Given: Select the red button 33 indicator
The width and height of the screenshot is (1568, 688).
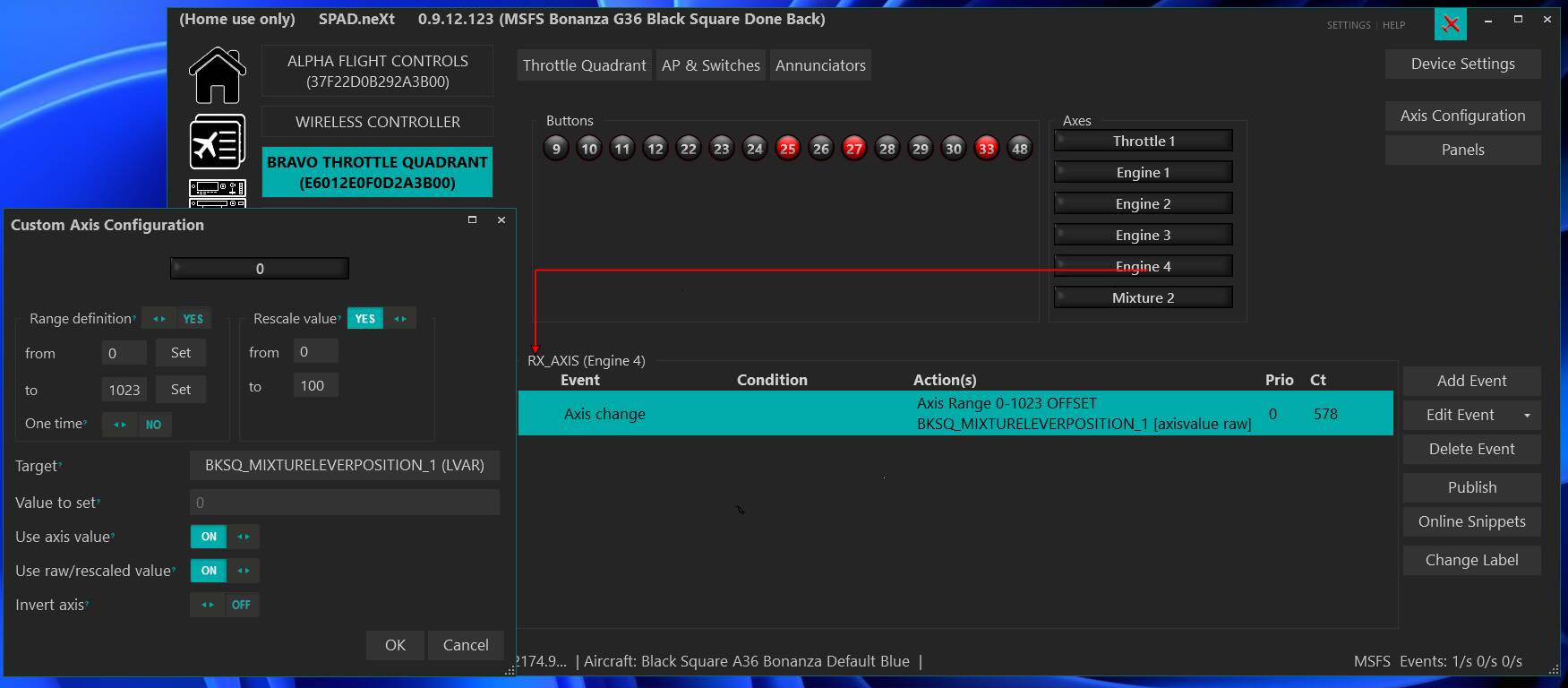Looking at the screenshot, I should 987,149.
